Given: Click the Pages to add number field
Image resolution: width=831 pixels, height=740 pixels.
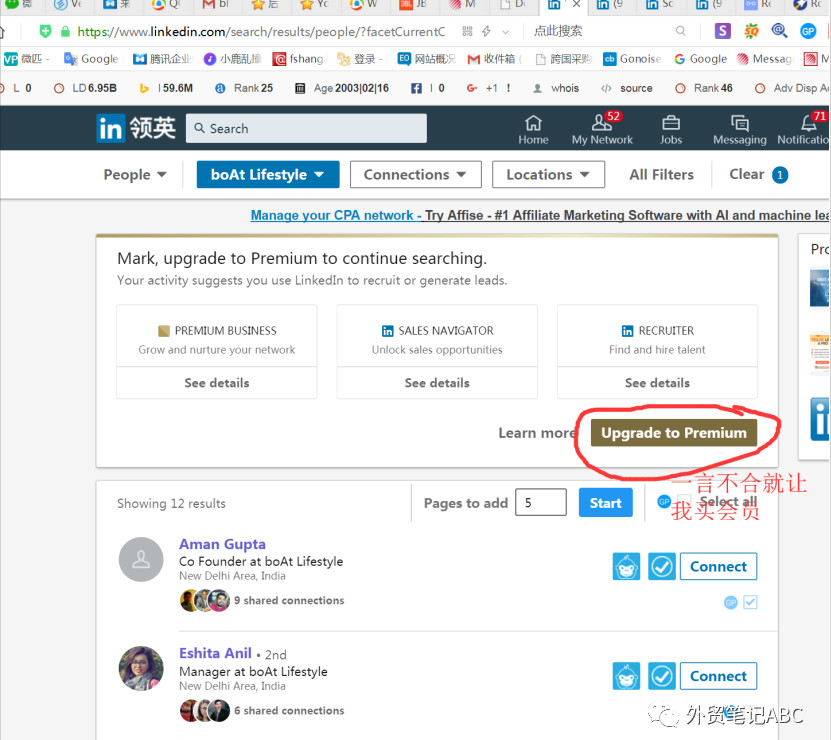Looking at the screenshot, I should (541, 503).
